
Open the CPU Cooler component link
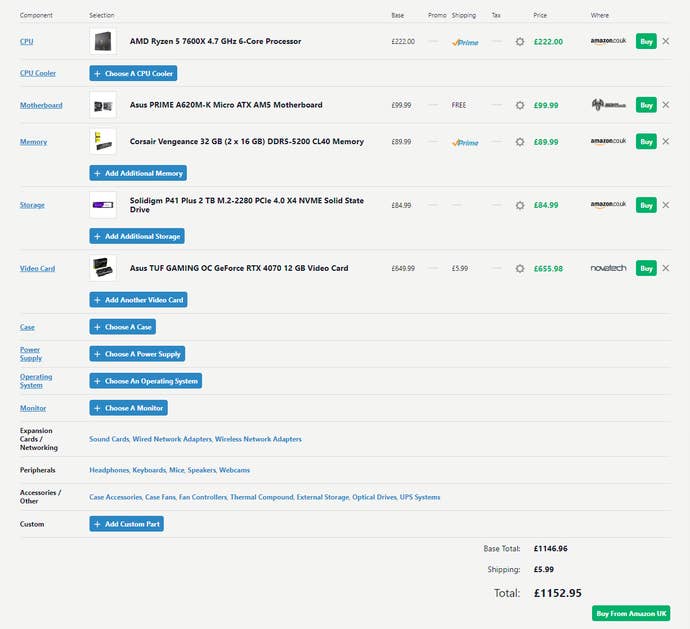(x=38, y=73)
